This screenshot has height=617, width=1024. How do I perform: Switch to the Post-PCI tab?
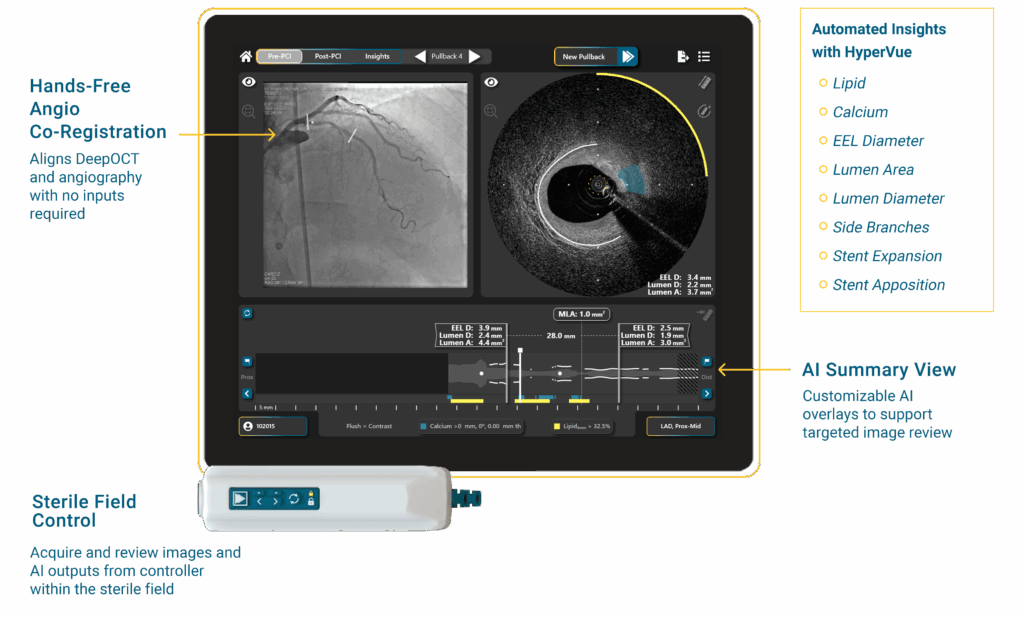coord(327,57)
